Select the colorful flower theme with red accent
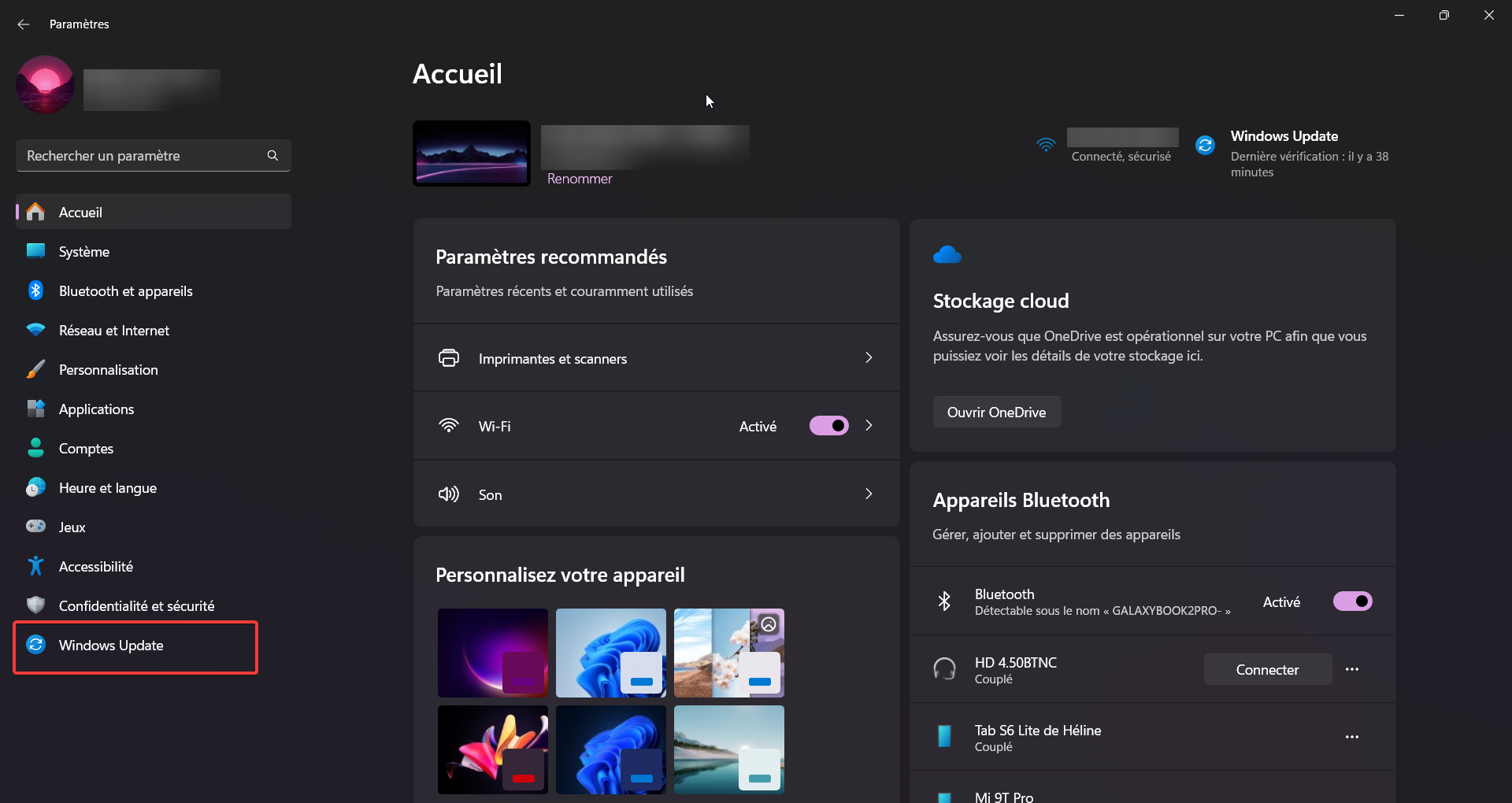This screenshot has width=1512, height=803. (x=493, y=749)
